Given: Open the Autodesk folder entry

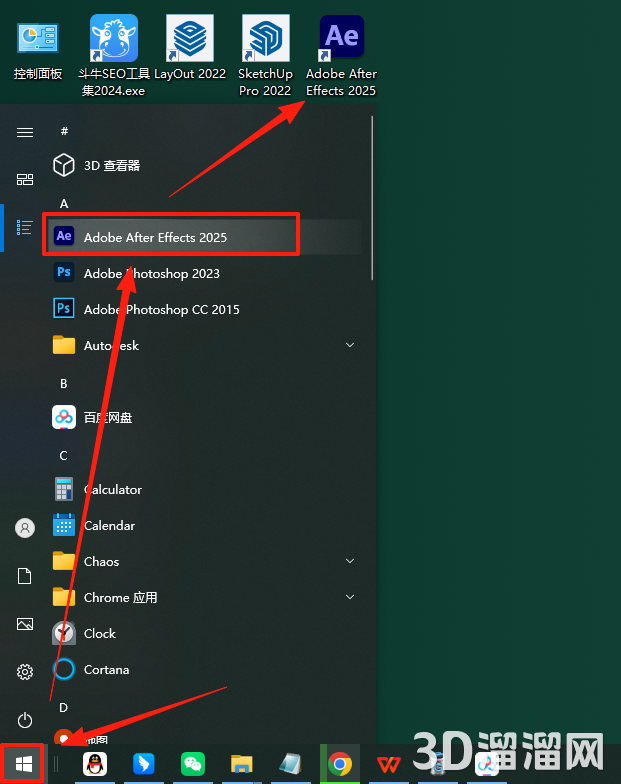Looking at the screenshot, I should pyautogui.click(x=205, y=345).
